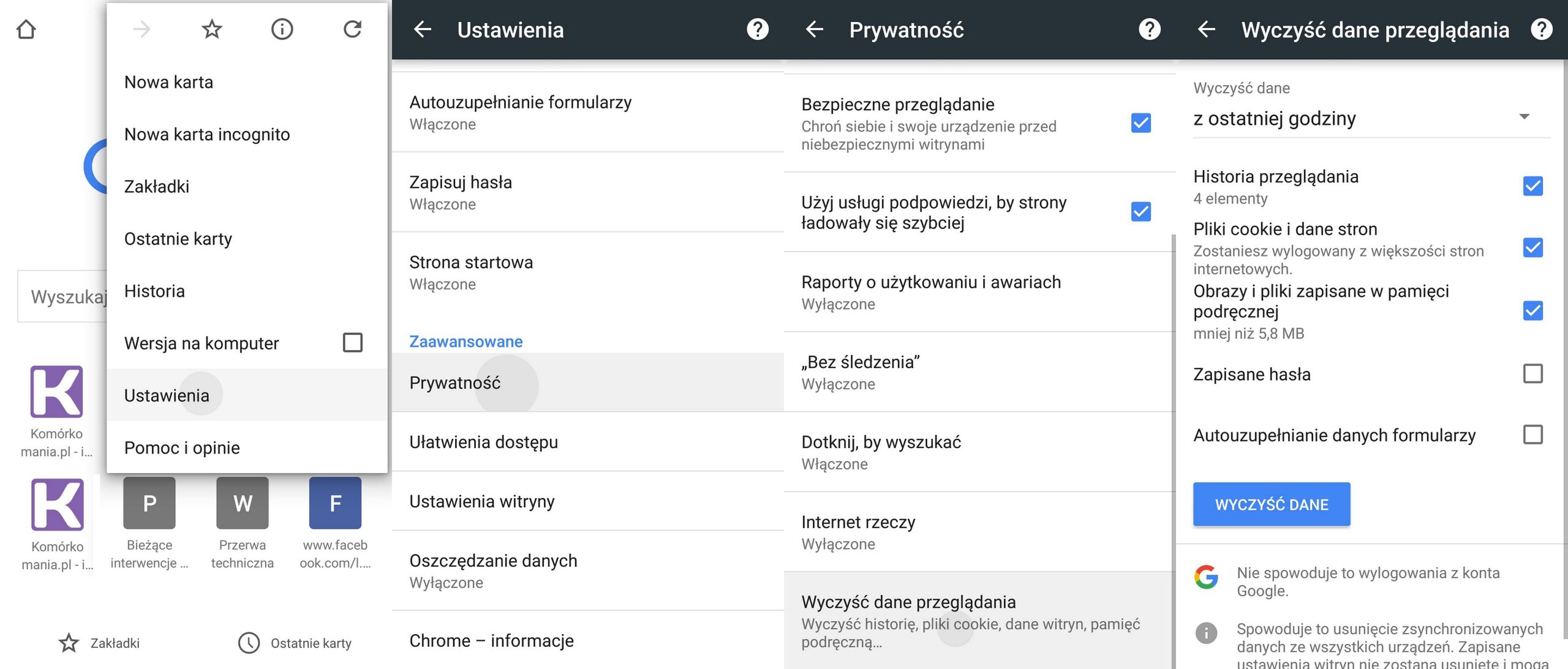The width and height of the screenshot is (1568, 669).
Task: Open Ostatnie karty clock icon at bottom
Action: (249, 643)
